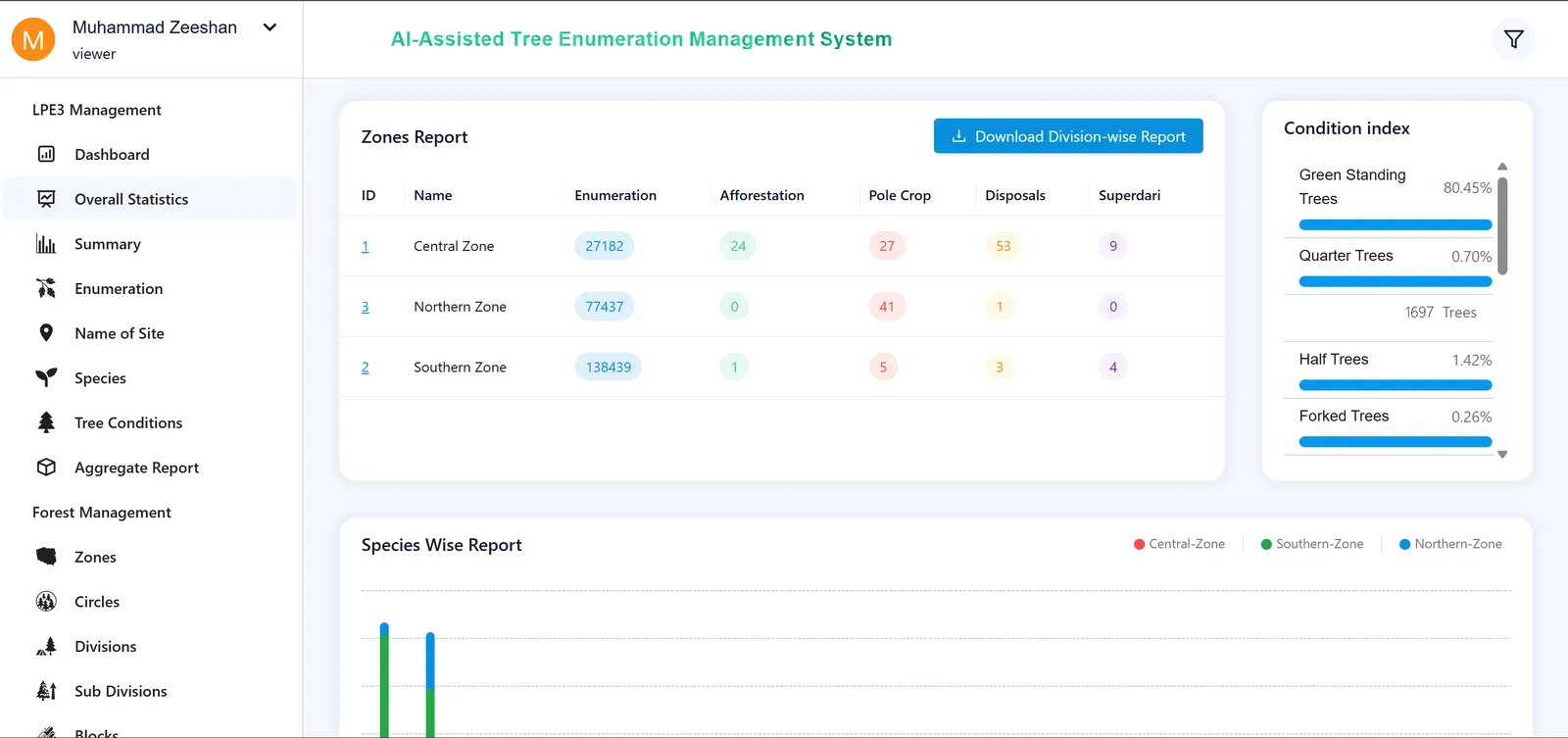
Task: Click the orange M user avatar
Action: coord(33,39)
